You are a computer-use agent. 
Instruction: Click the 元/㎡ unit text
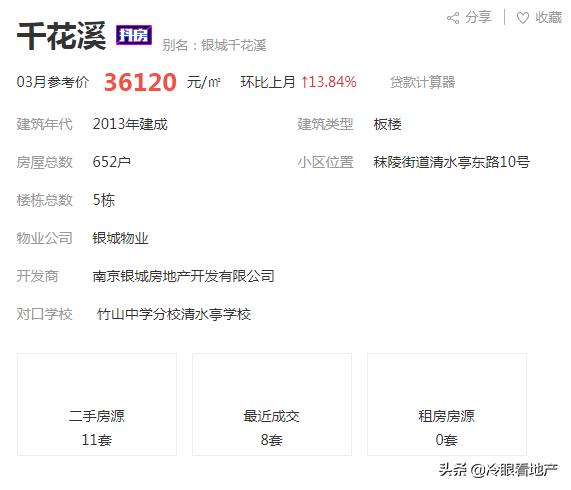click(x=204, y=82)
